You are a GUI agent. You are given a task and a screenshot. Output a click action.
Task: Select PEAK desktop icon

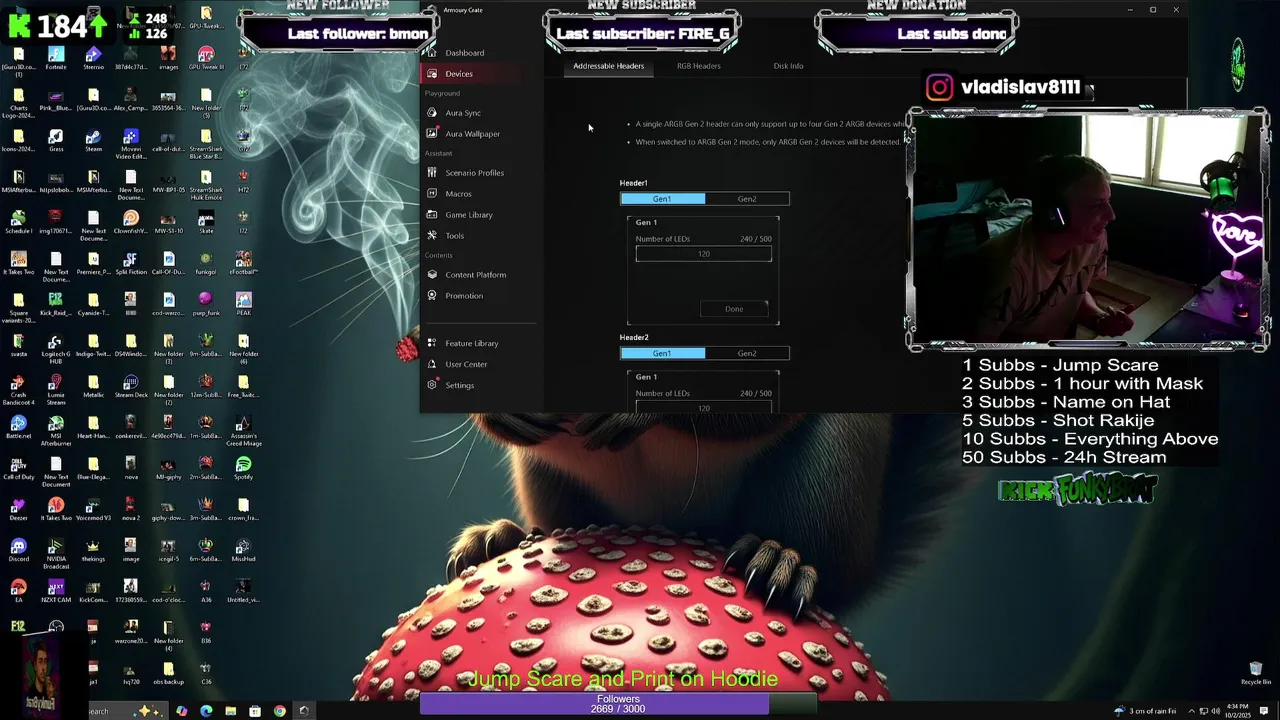point(243,304)
